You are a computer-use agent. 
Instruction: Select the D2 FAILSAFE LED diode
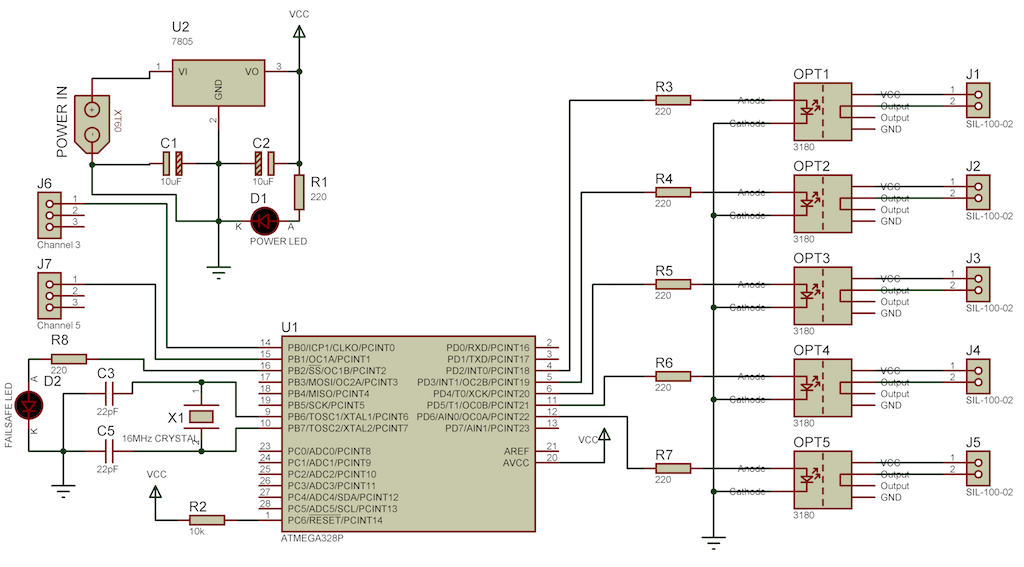[29, 405]
